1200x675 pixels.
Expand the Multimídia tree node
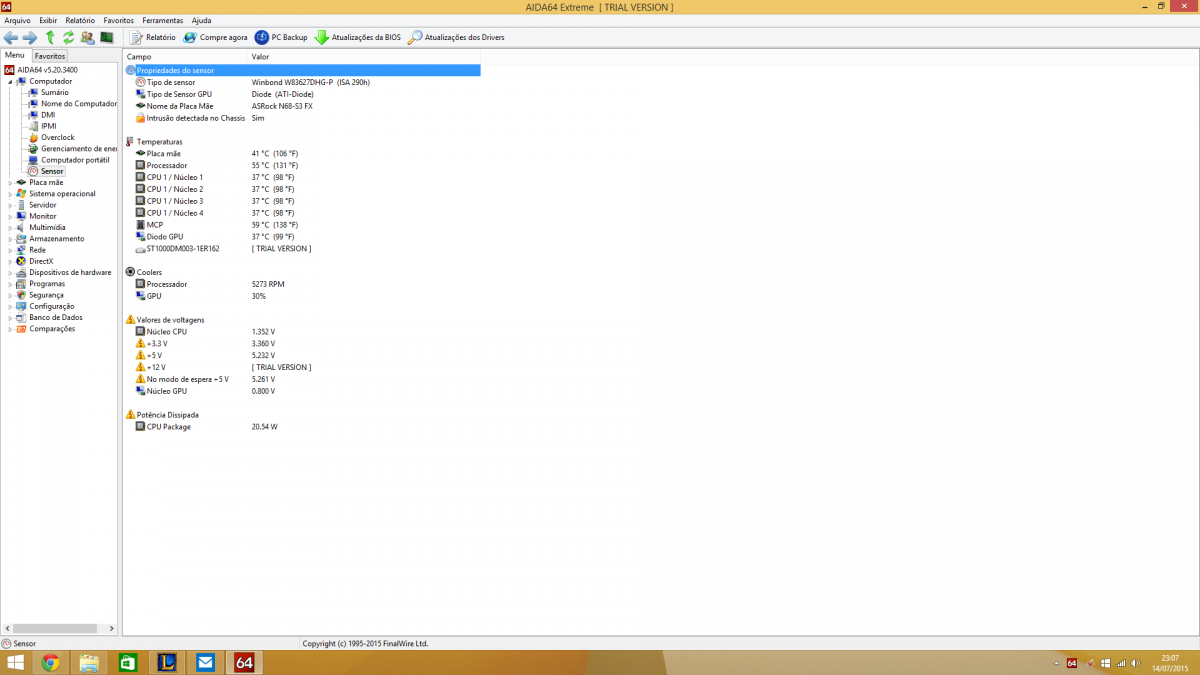pos(10,227)
